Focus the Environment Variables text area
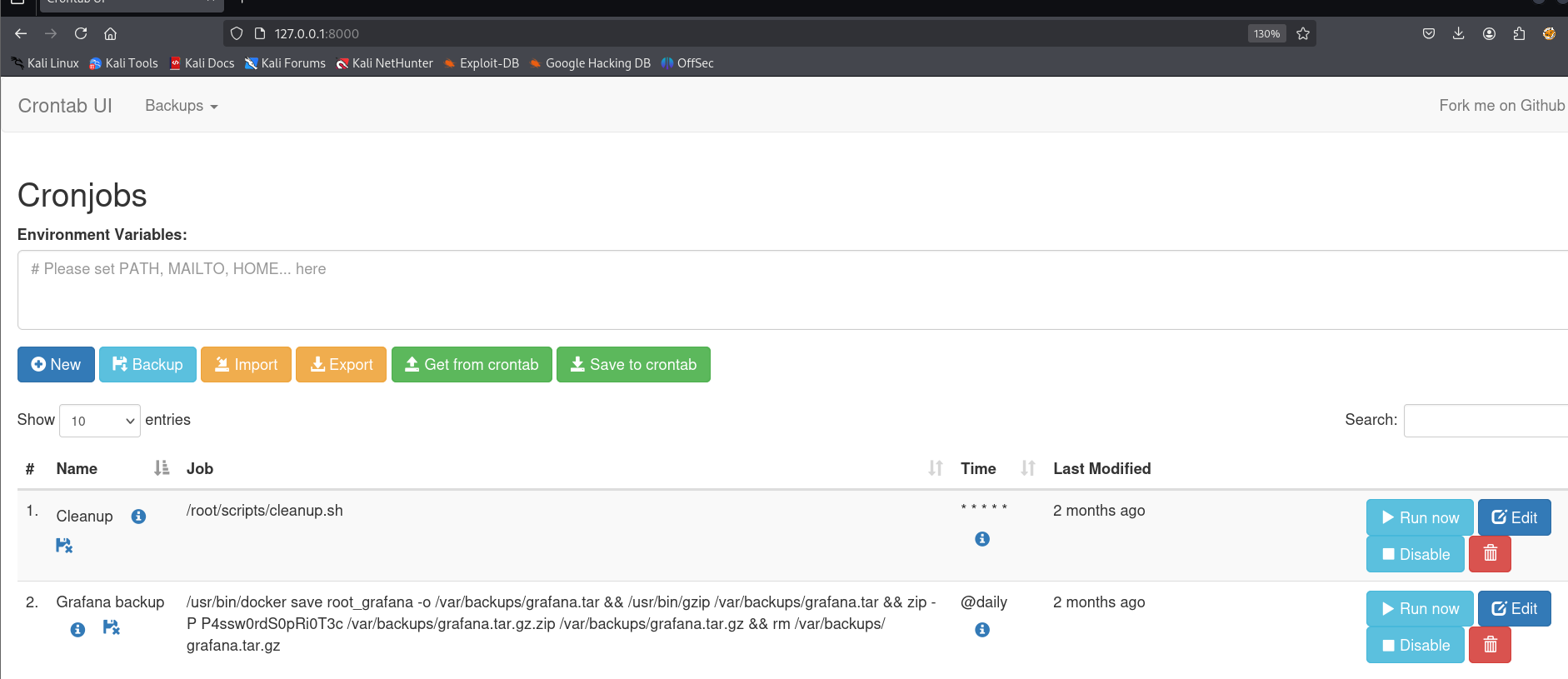Image resolution: width=1568 pixels, height=679 pixels. point(792,290)
